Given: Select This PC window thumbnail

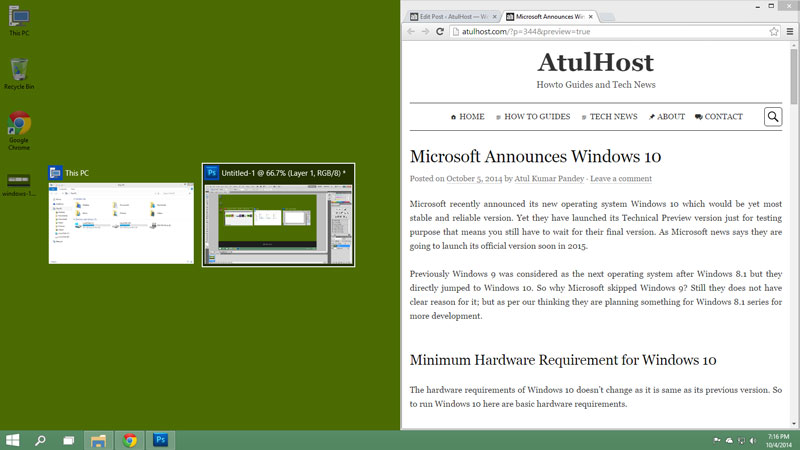Looking at the screenshot, I should tap(121, 215).
